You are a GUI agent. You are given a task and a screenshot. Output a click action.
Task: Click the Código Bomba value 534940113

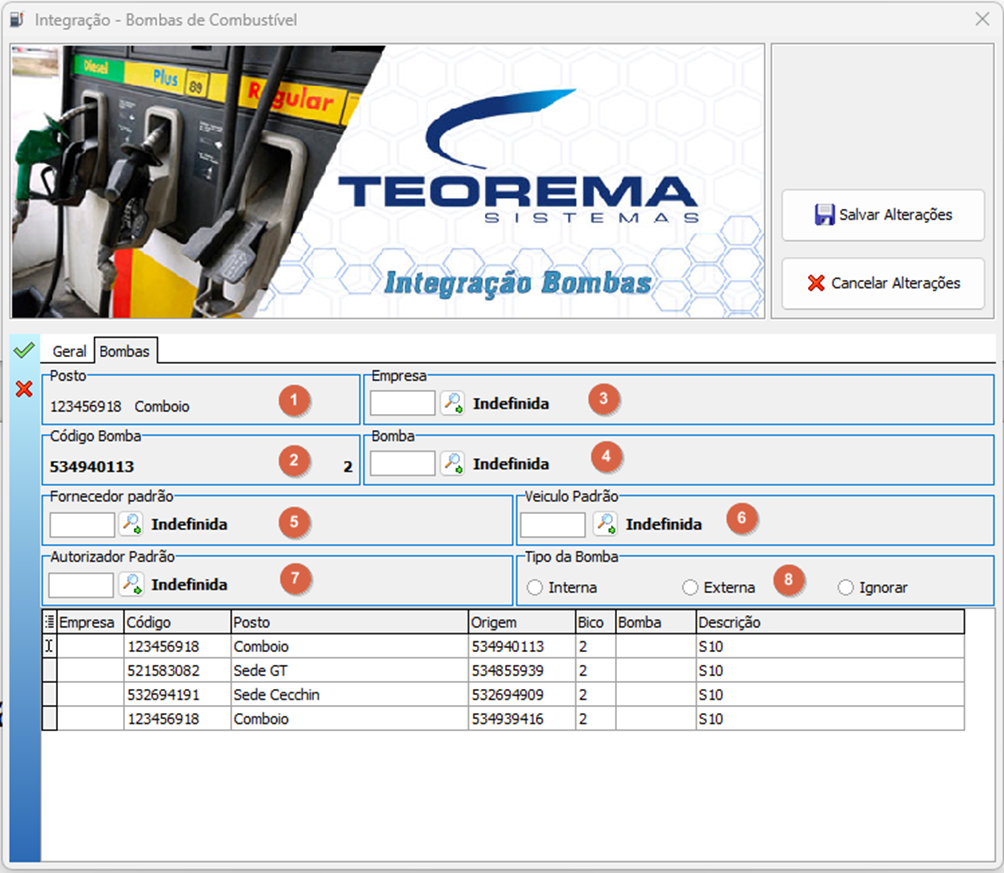(92, 466)
